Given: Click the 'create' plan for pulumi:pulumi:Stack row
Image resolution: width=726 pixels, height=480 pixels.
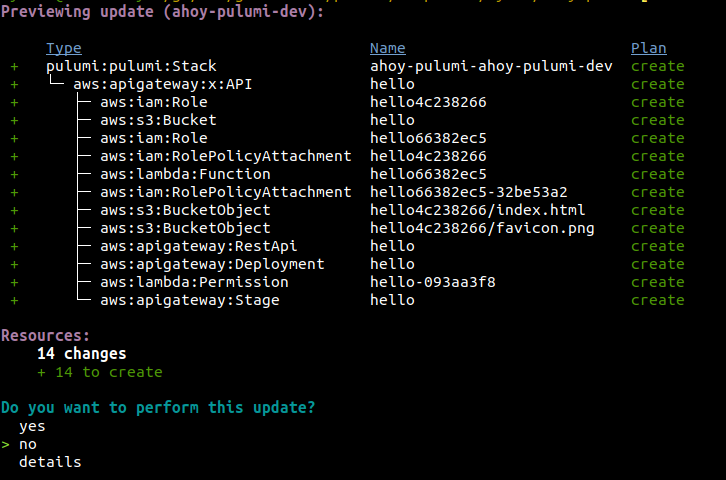Looking at the screenshot, I should pyautogui.click(x=657, y=66).
